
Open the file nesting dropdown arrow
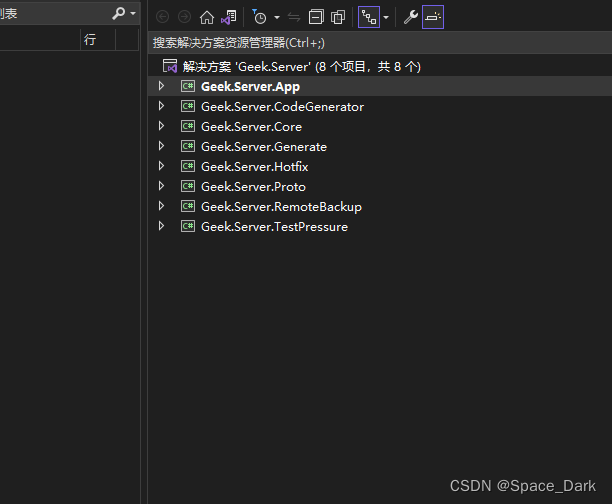coord(386,18)
